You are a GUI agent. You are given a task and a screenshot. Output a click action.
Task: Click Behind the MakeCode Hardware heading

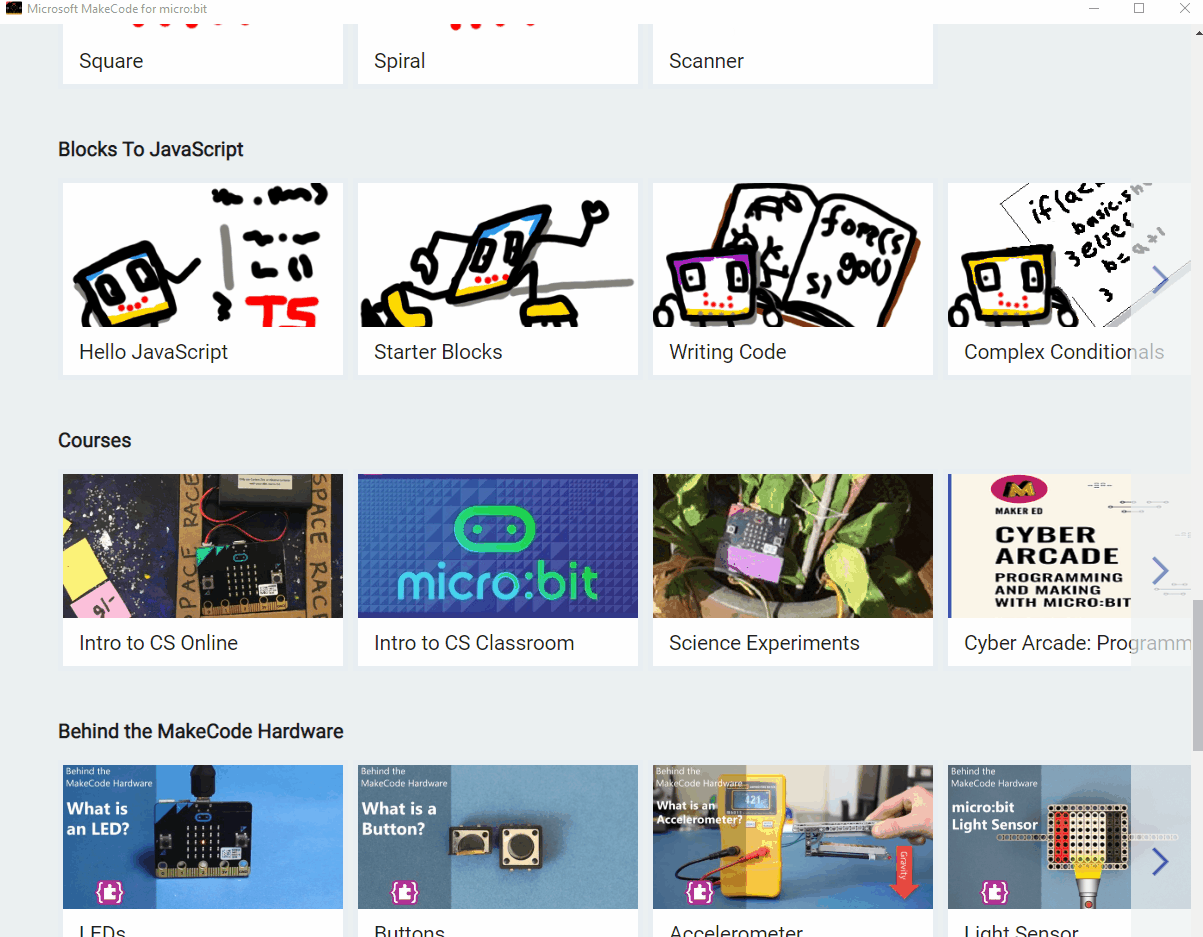201,731
